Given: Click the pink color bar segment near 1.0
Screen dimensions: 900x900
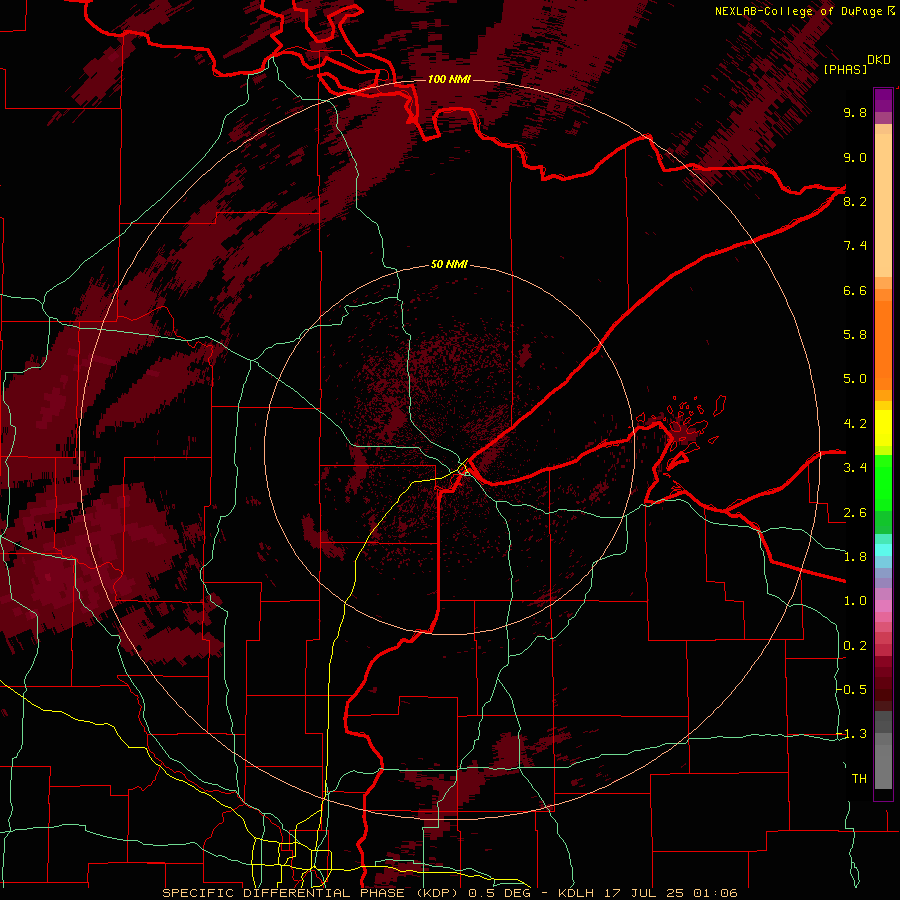Looking at the screenshot, I should point(883,606).
